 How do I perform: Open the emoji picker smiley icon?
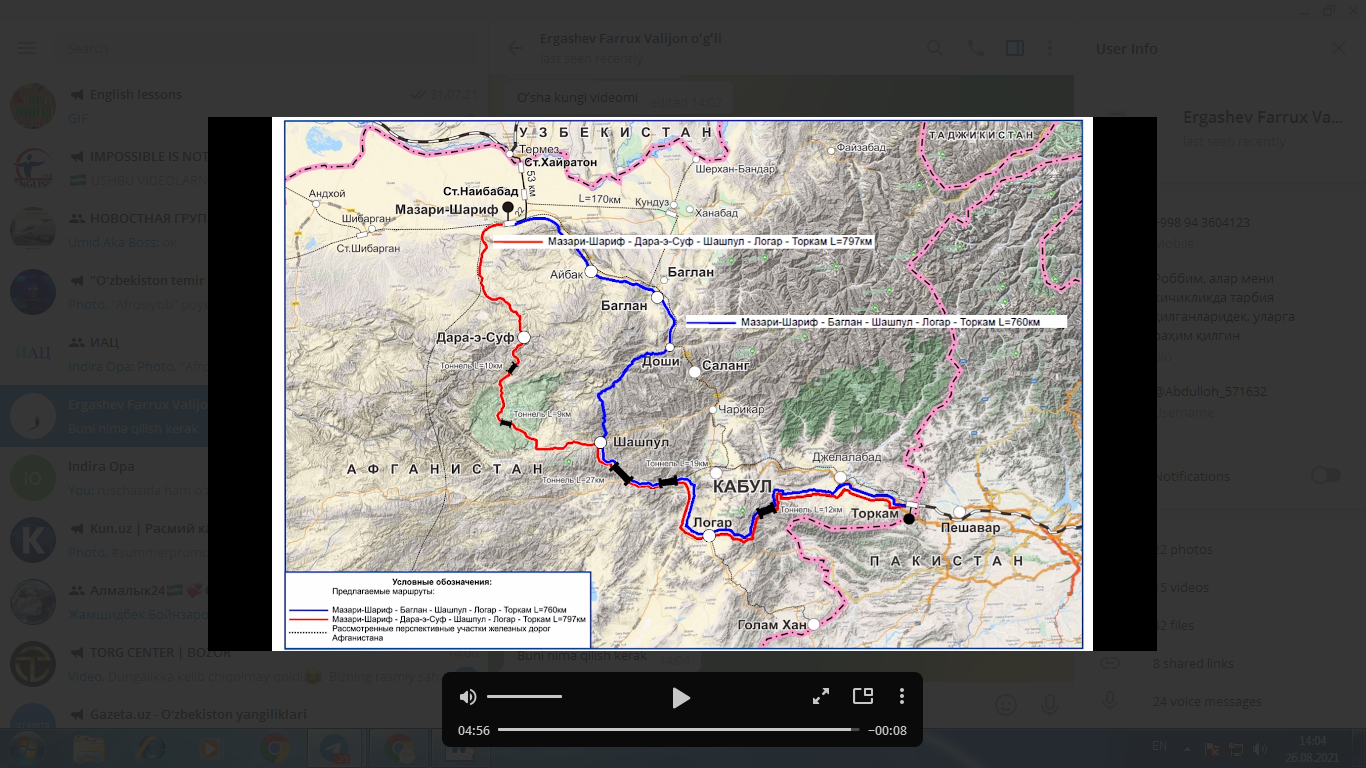point(1006,704)
